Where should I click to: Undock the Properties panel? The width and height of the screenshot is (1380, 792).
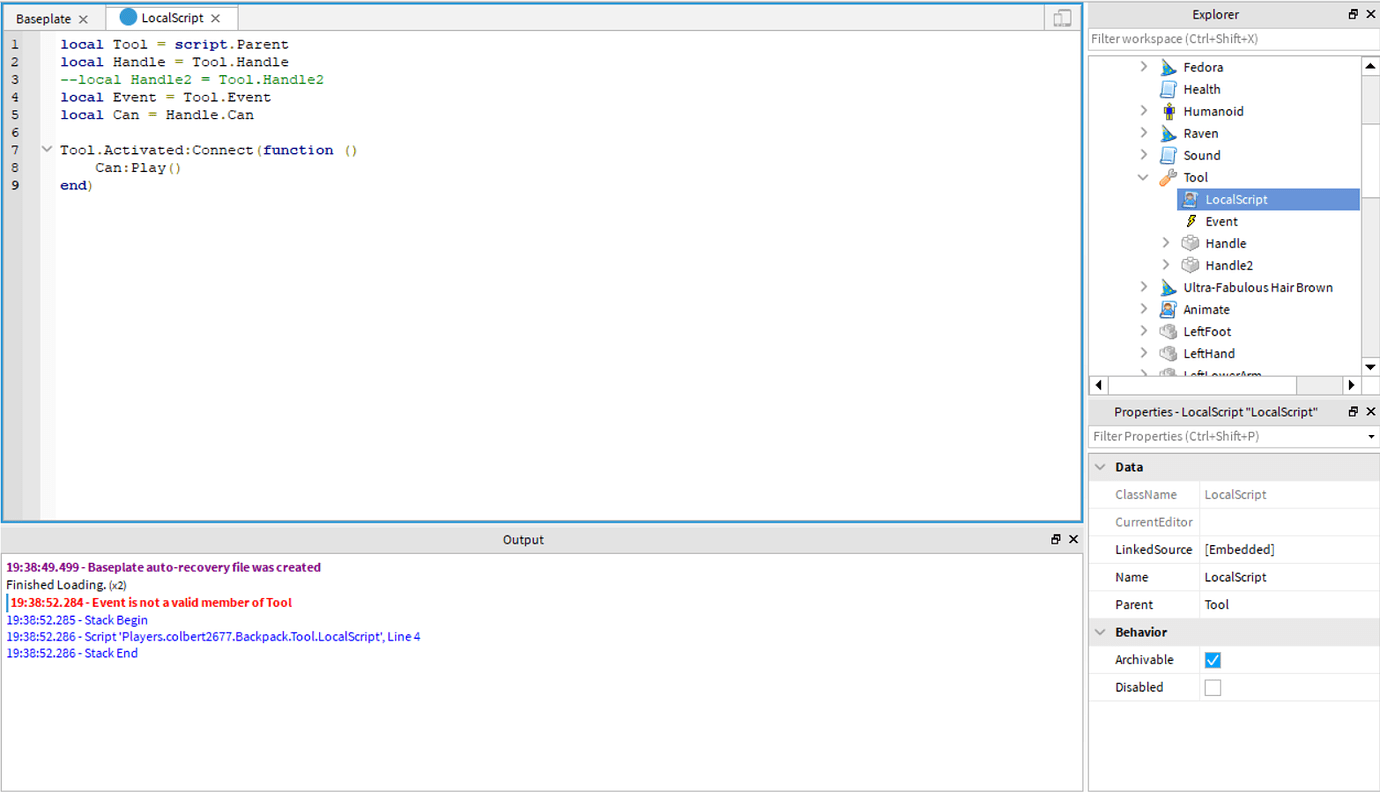1353,411
